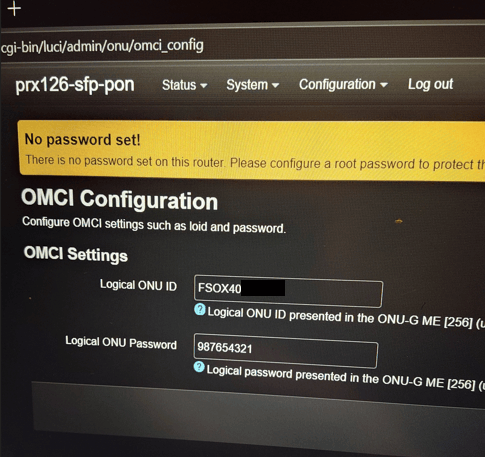
Task: Click the Logical ONU Password field label
Action: (x=121, y=343)
